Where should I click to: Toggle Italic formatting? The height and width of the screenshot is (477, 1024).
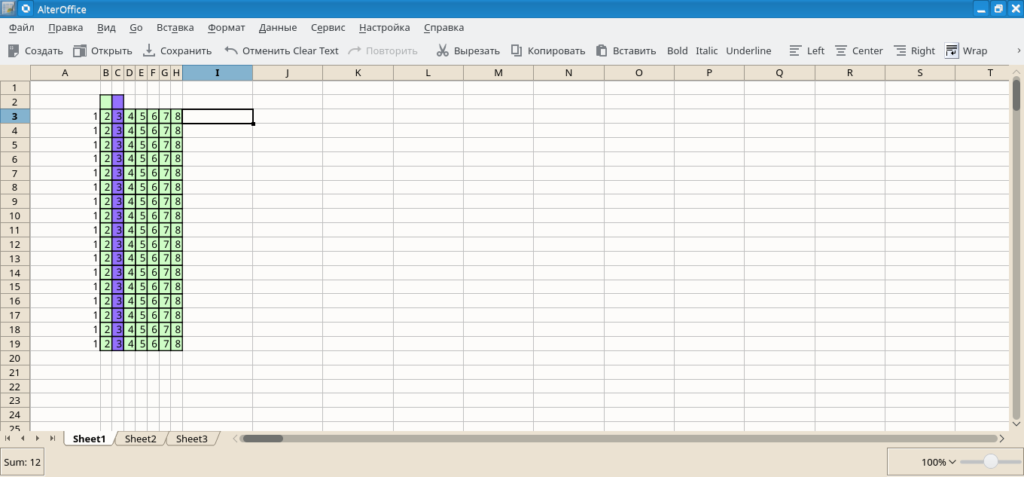[707, 51]
